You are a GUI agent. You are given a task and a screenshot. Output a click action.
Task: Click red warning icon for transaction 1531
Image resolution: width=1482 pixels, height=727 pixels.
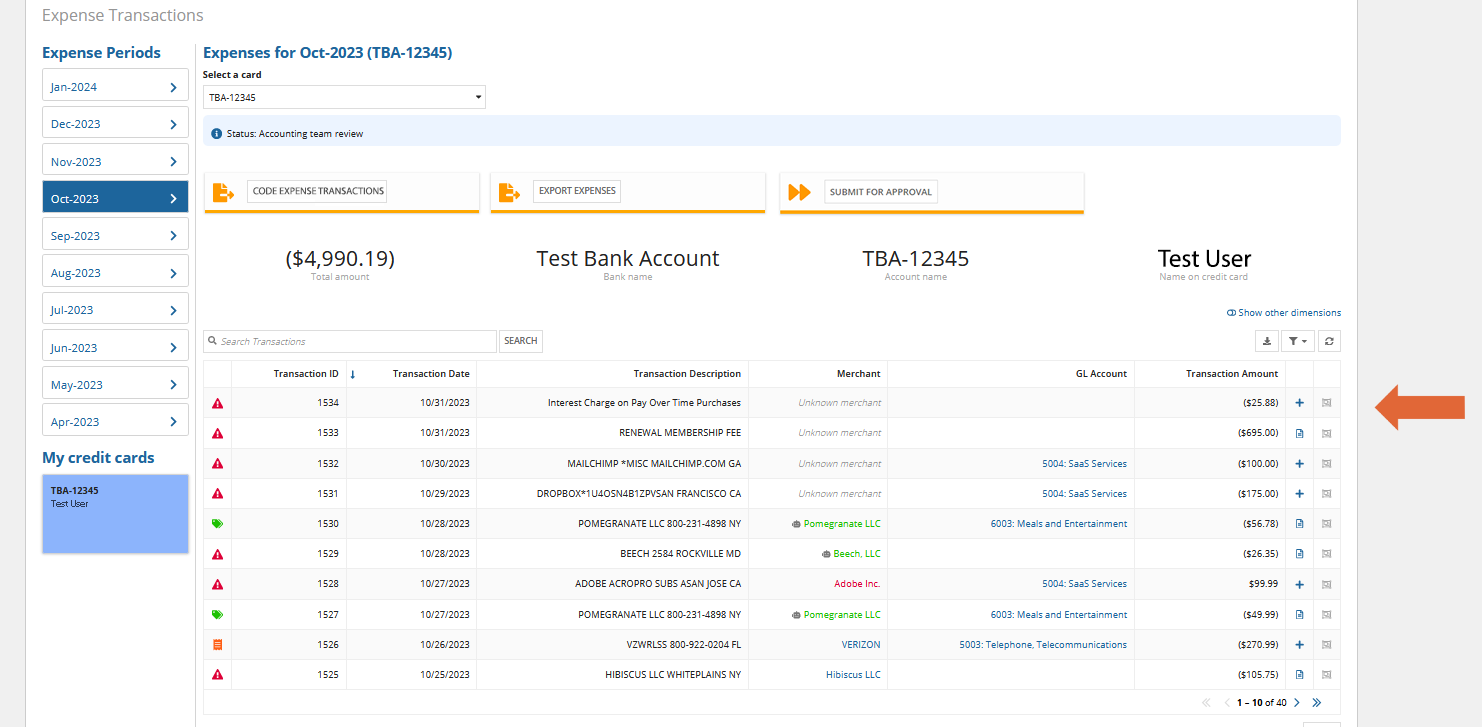click(x=217, y=494)
